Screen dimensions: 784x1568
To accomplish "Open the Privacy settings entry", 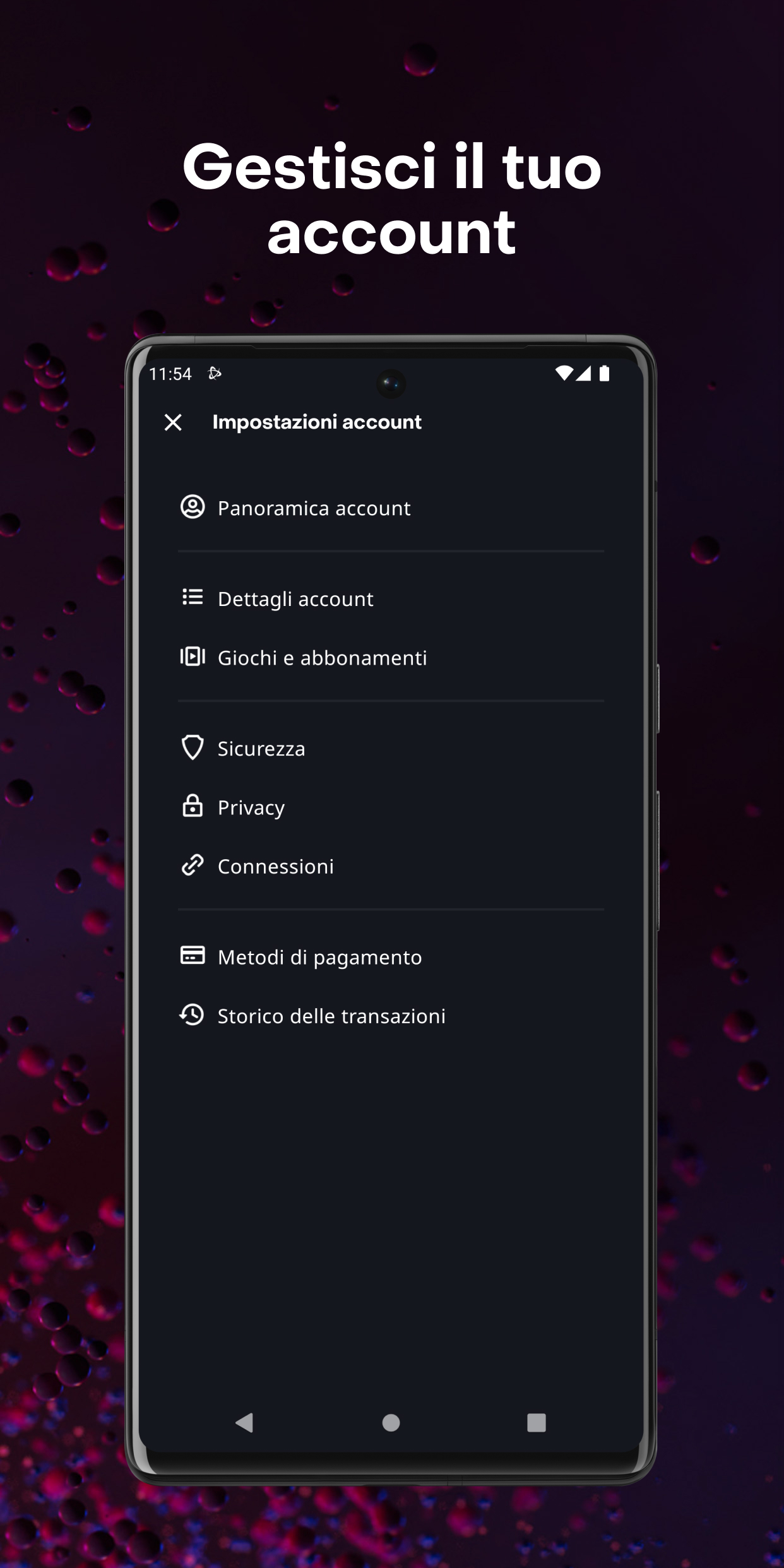I will coord(391,807).
